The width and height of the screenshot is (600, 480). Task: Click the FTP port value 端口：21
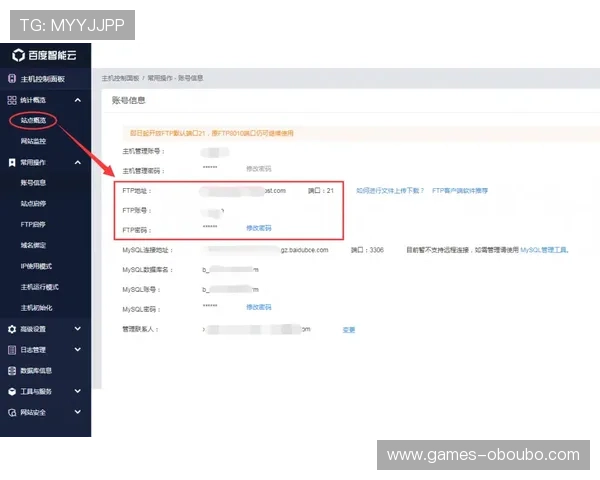[x=321, y=191]
